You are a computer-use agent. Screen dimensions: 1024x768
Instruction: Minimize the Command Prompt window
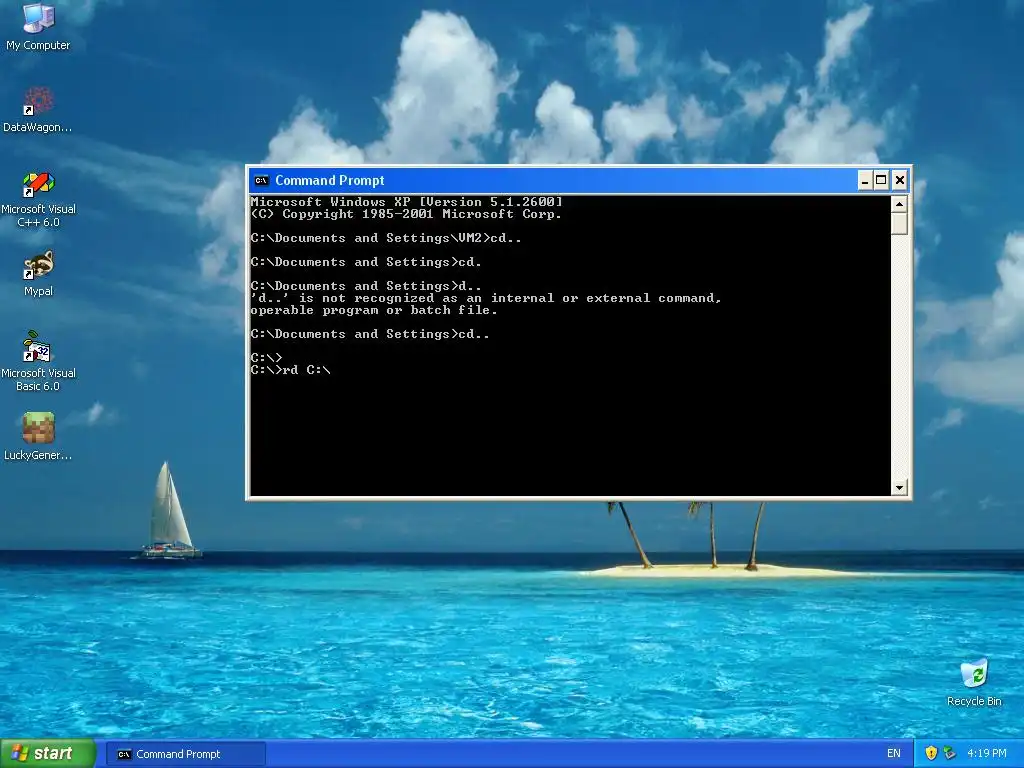coord(865,180)
